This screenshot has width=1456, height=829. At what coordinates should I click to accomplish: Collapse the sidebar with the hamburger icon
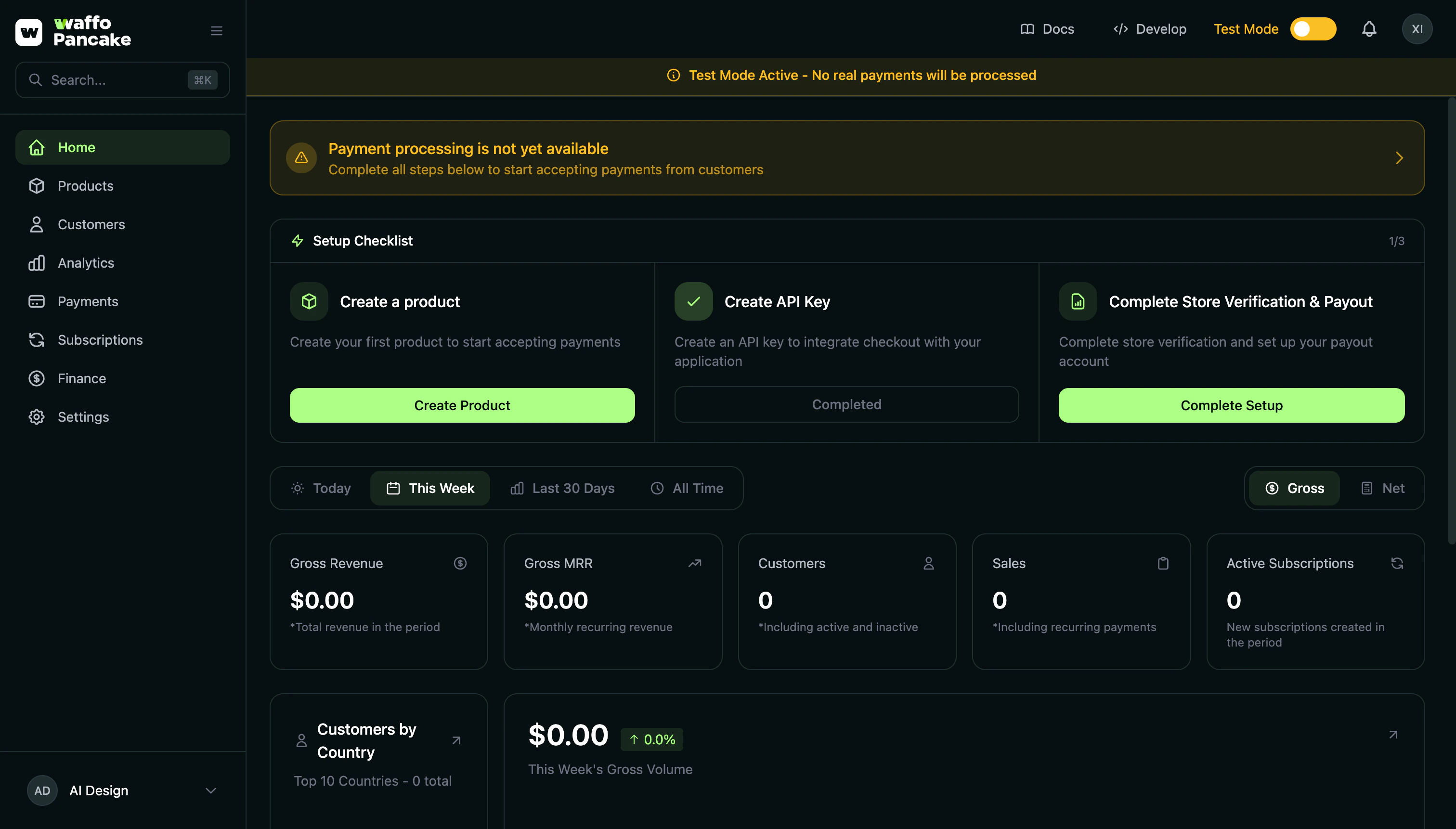216,31
